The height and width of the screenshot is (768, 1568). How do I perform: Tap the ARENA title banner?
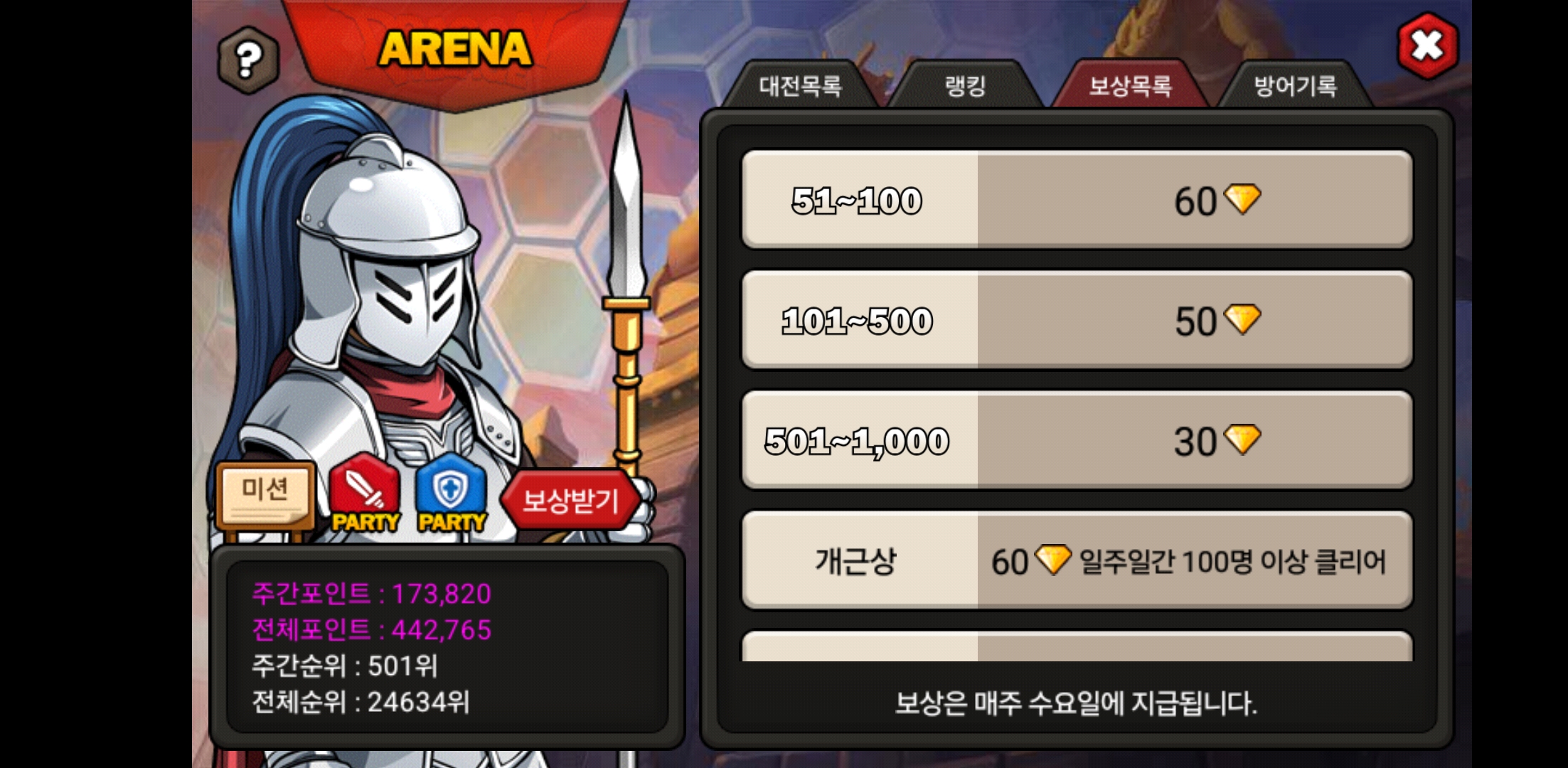click(x=455, y=50)
